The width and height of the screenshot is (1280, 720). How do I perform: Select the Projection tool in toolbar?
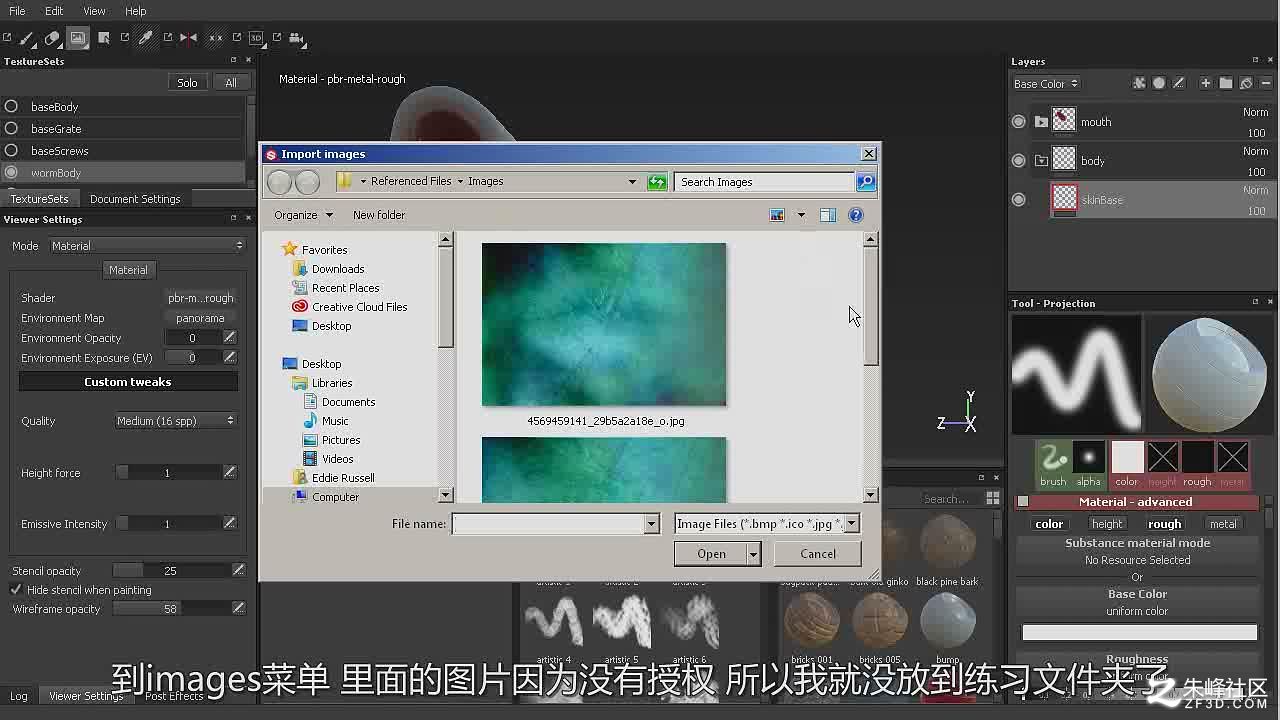(x=78, y=38)
